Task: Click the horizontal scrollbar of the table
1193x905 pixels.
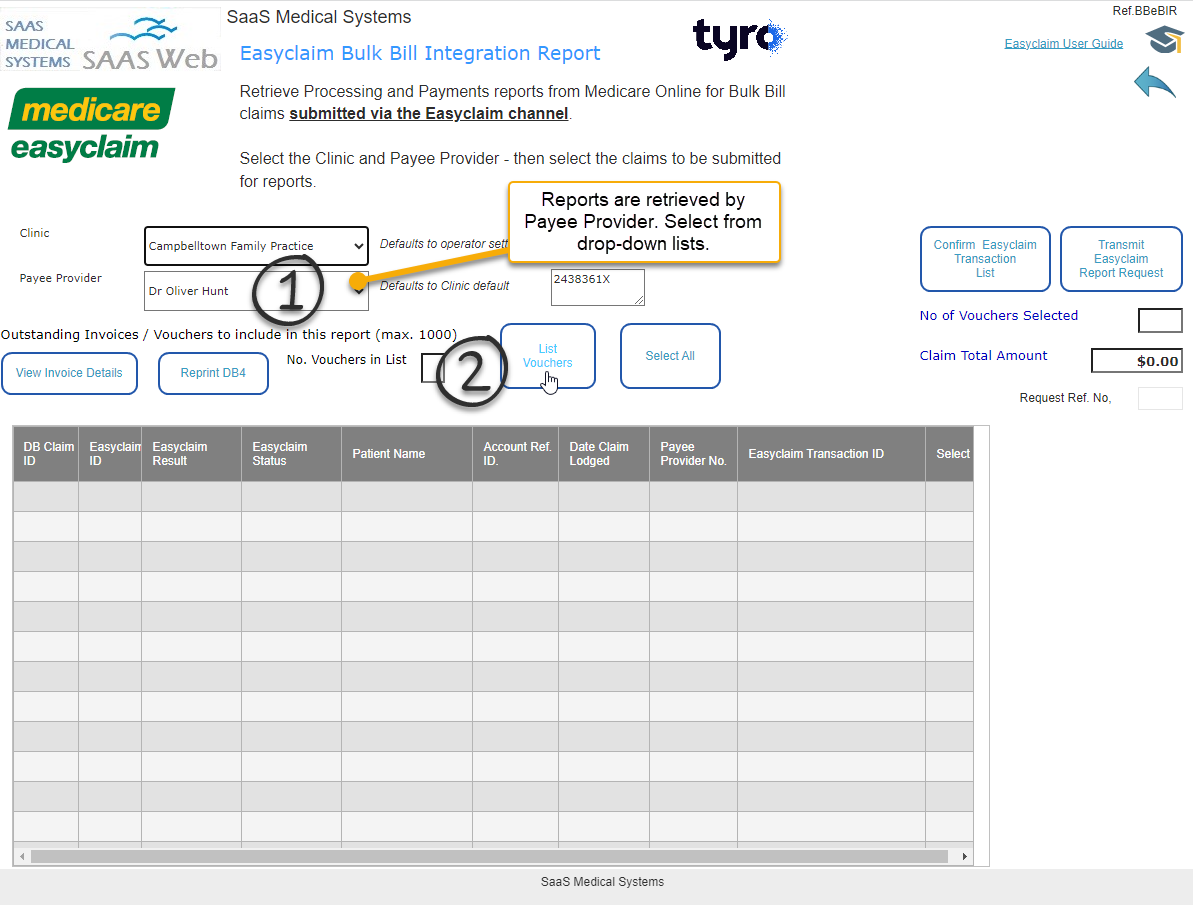Action: [x=489, y=856]
